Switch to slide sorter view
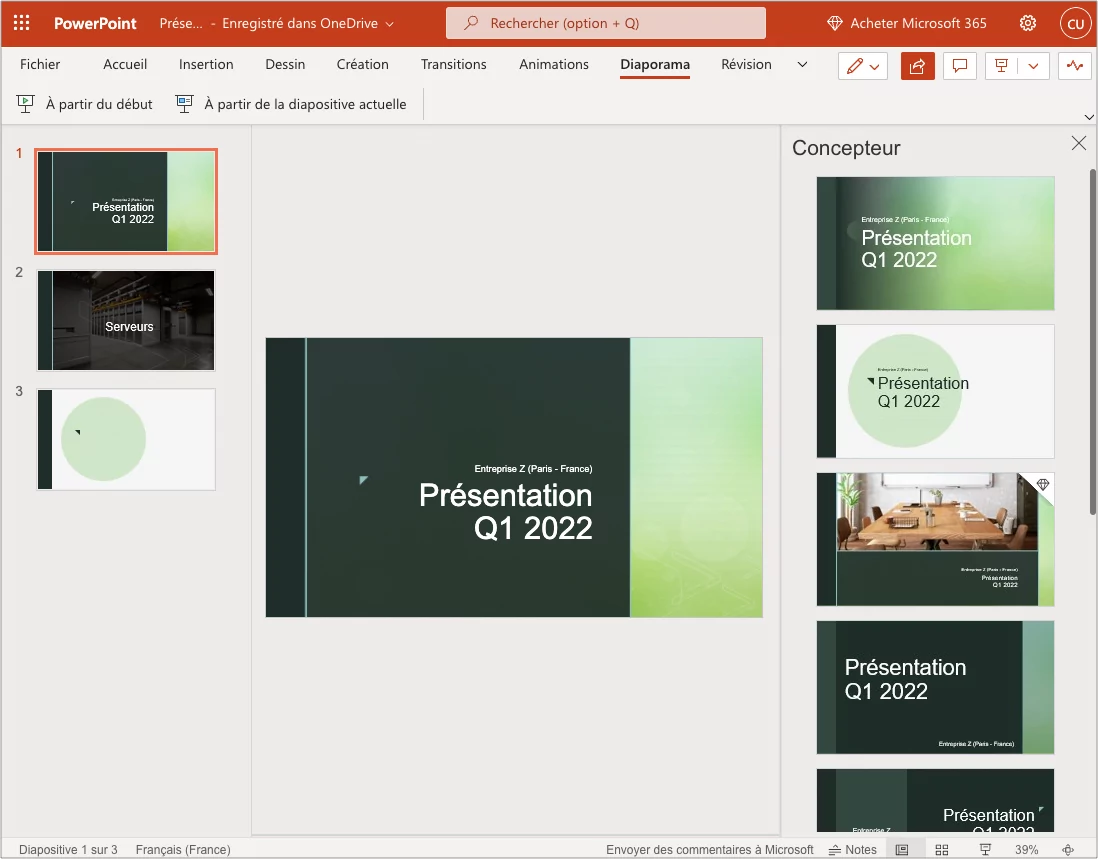Viewport: 1098px width, 859px height. [942, 849]
